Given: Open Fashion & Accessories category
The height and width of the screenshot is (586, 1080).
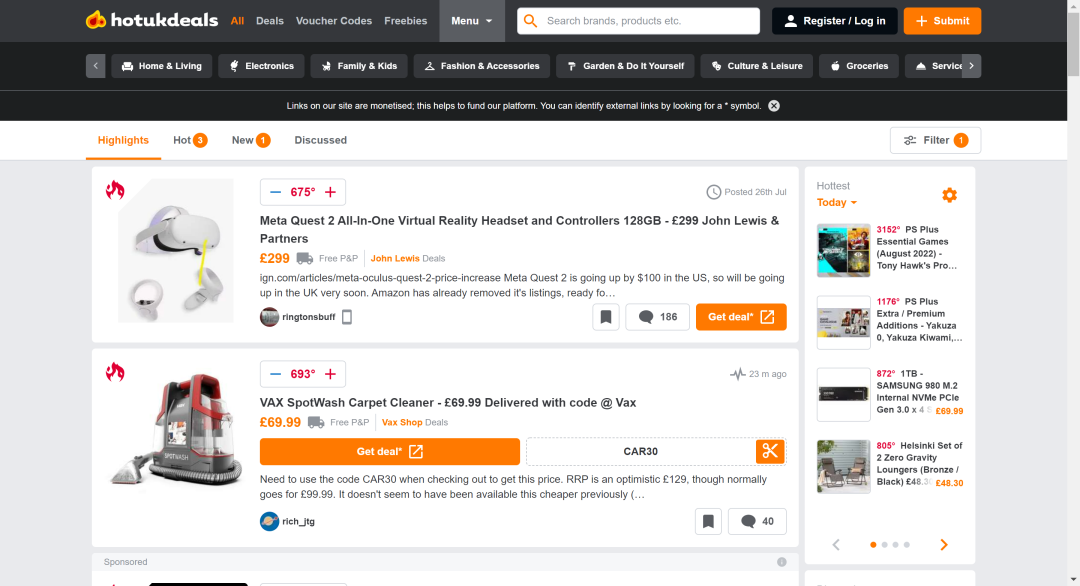Looking at the screenshot, I should 482,66.
